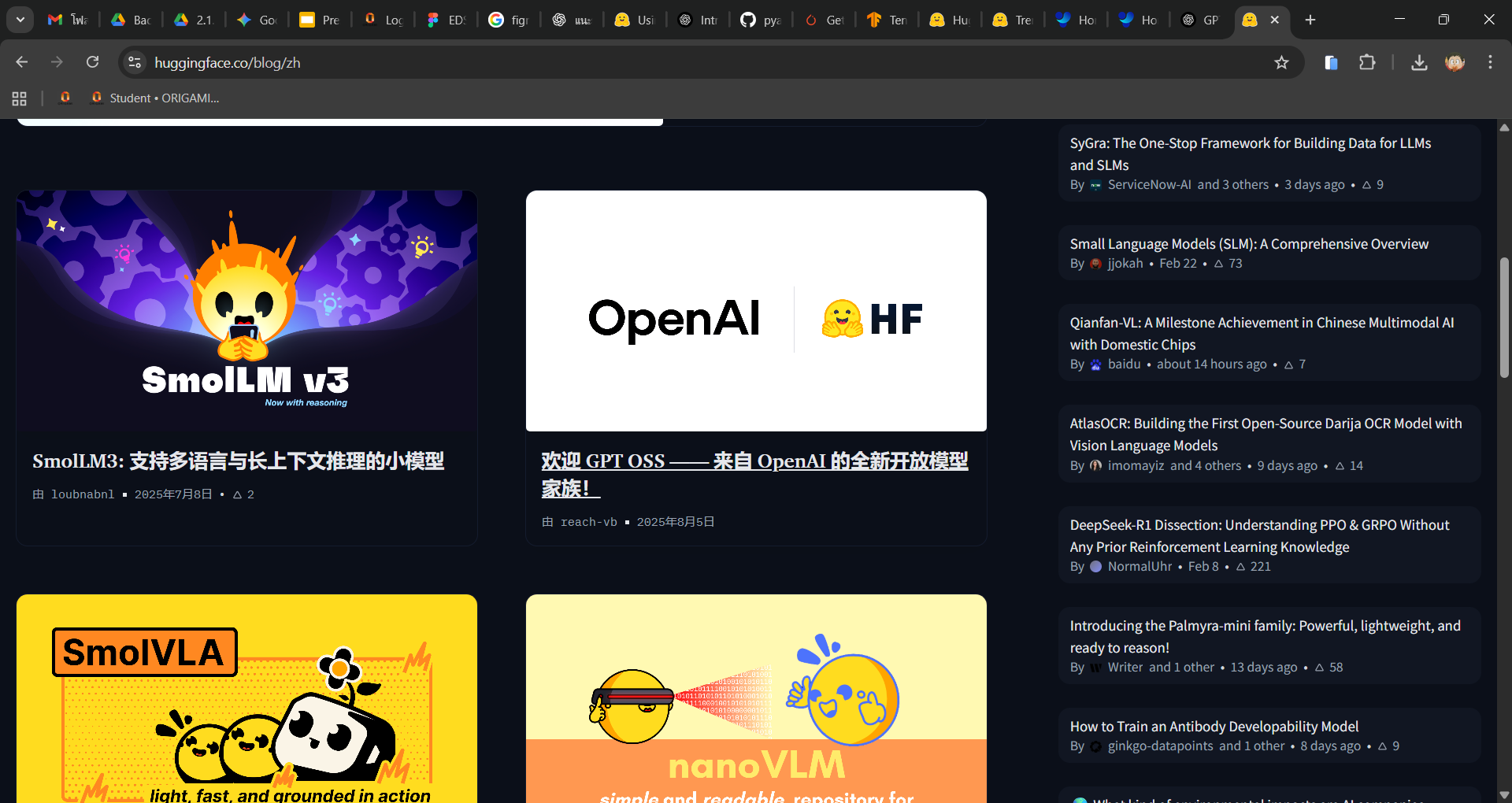Screen dimensions: 1512x803
Task: Open the Chrome profile avatar
Action: [x=1455, y=63]
